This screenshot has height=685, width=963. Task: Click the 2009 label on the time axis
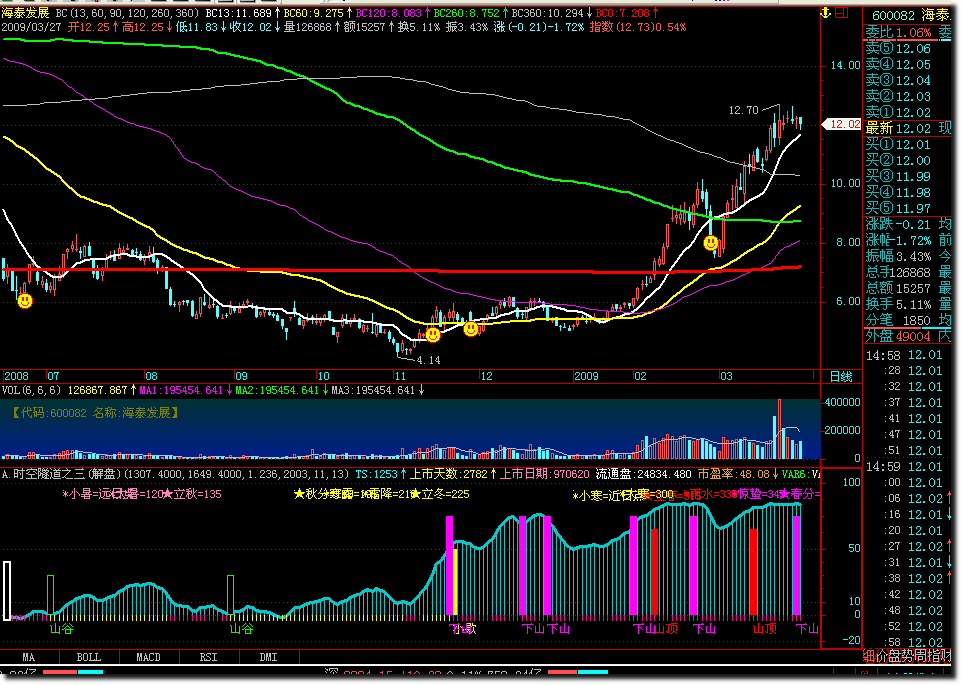coord(587,376)
